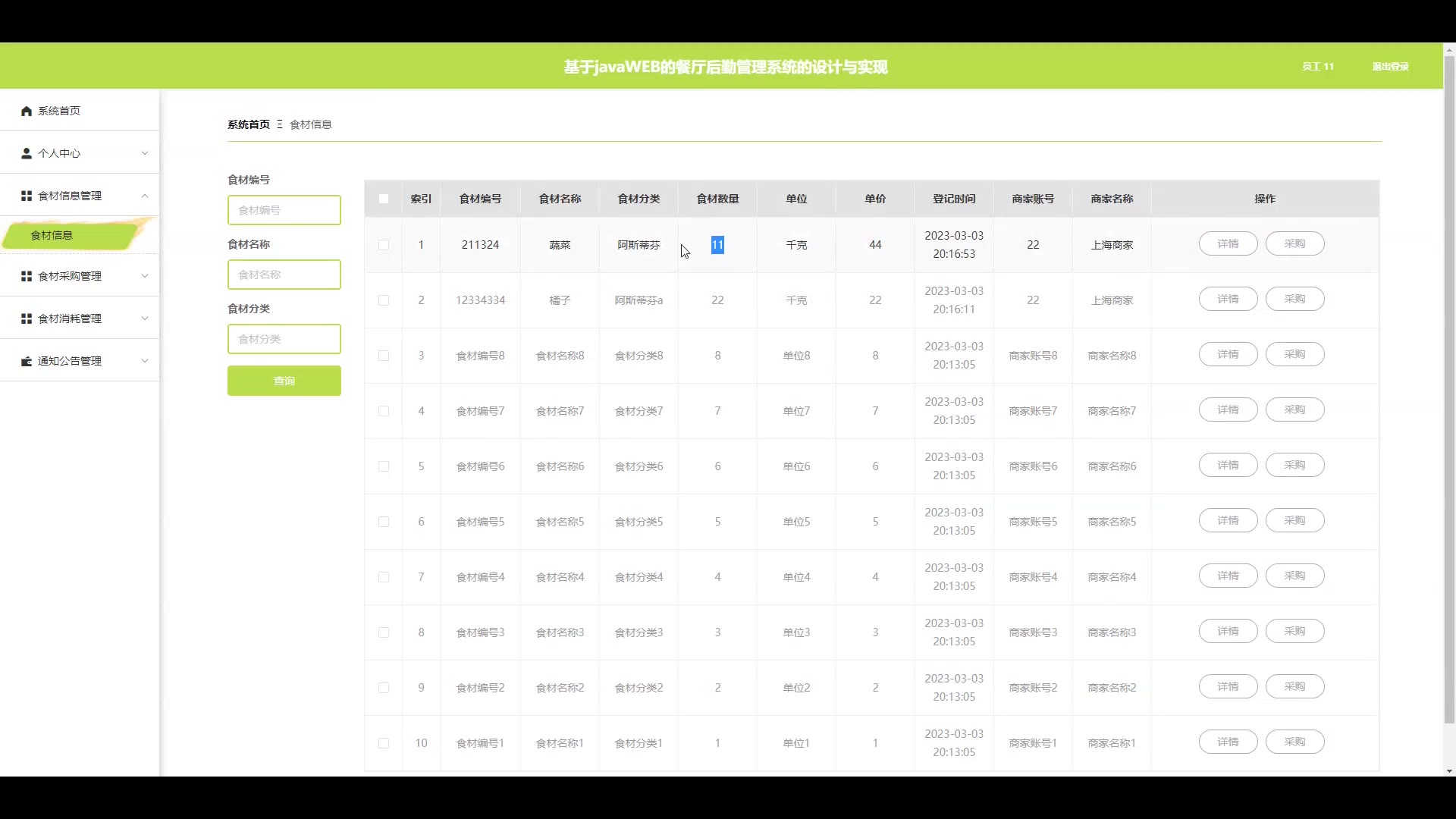Viewport: 1456px width, 819px height.
Task: Expand the 食材采购管理 menu chevron
Action: click(x=145, y=276)
